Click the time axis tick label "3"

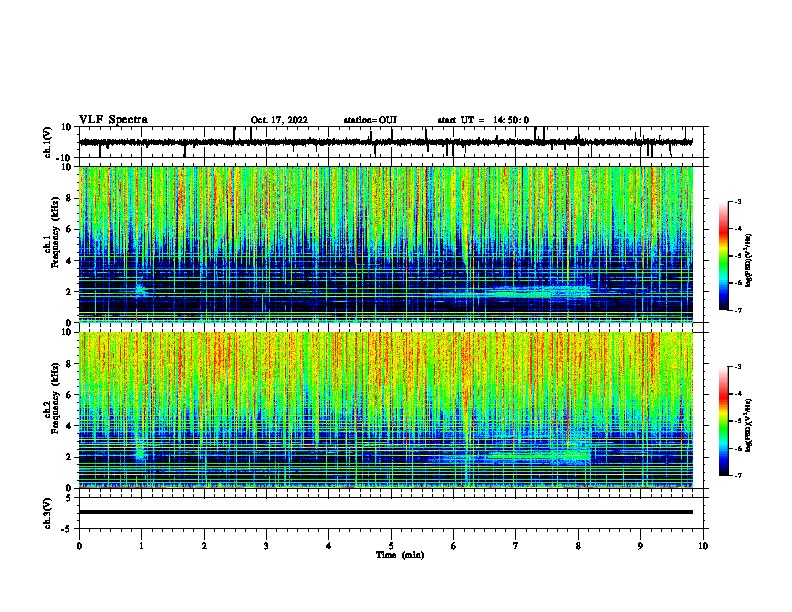tap(266, 546)
